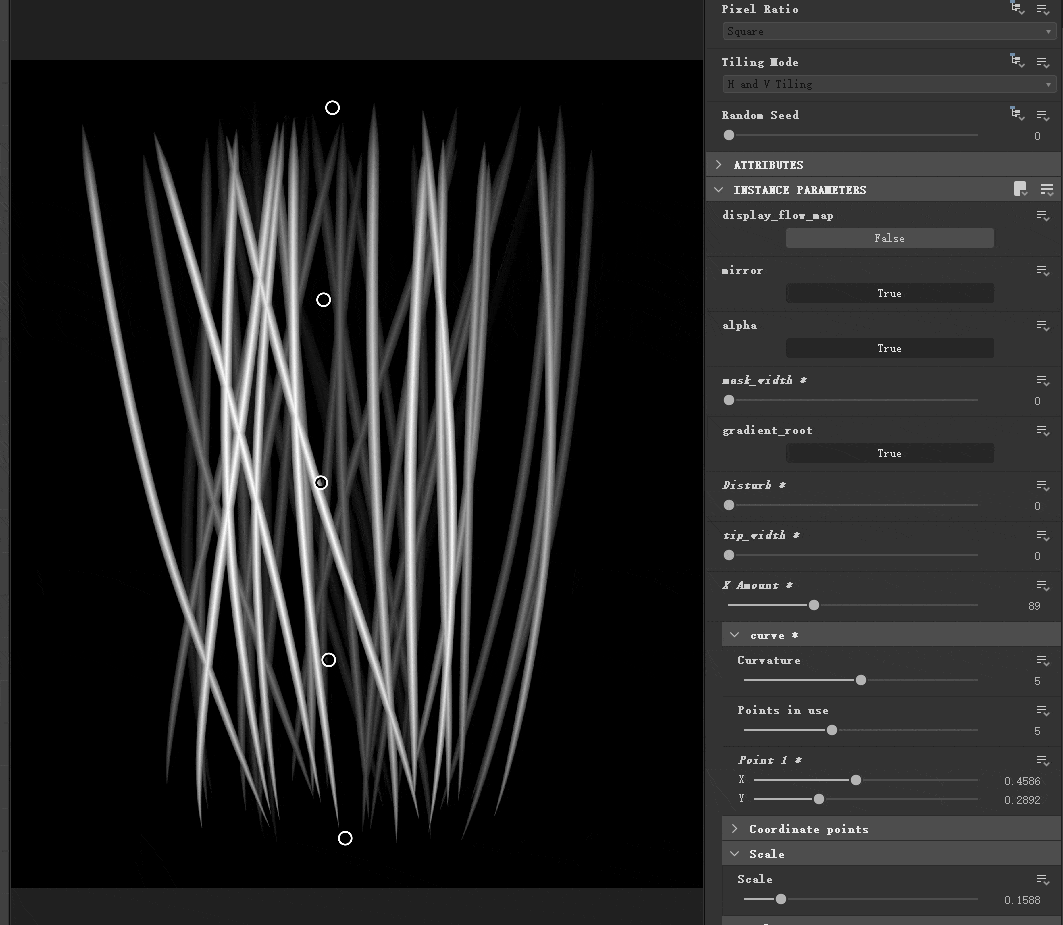Toggle alpha True button
Image resolution: width=1063 pixels, height=925 pixels.
point(889,348)
